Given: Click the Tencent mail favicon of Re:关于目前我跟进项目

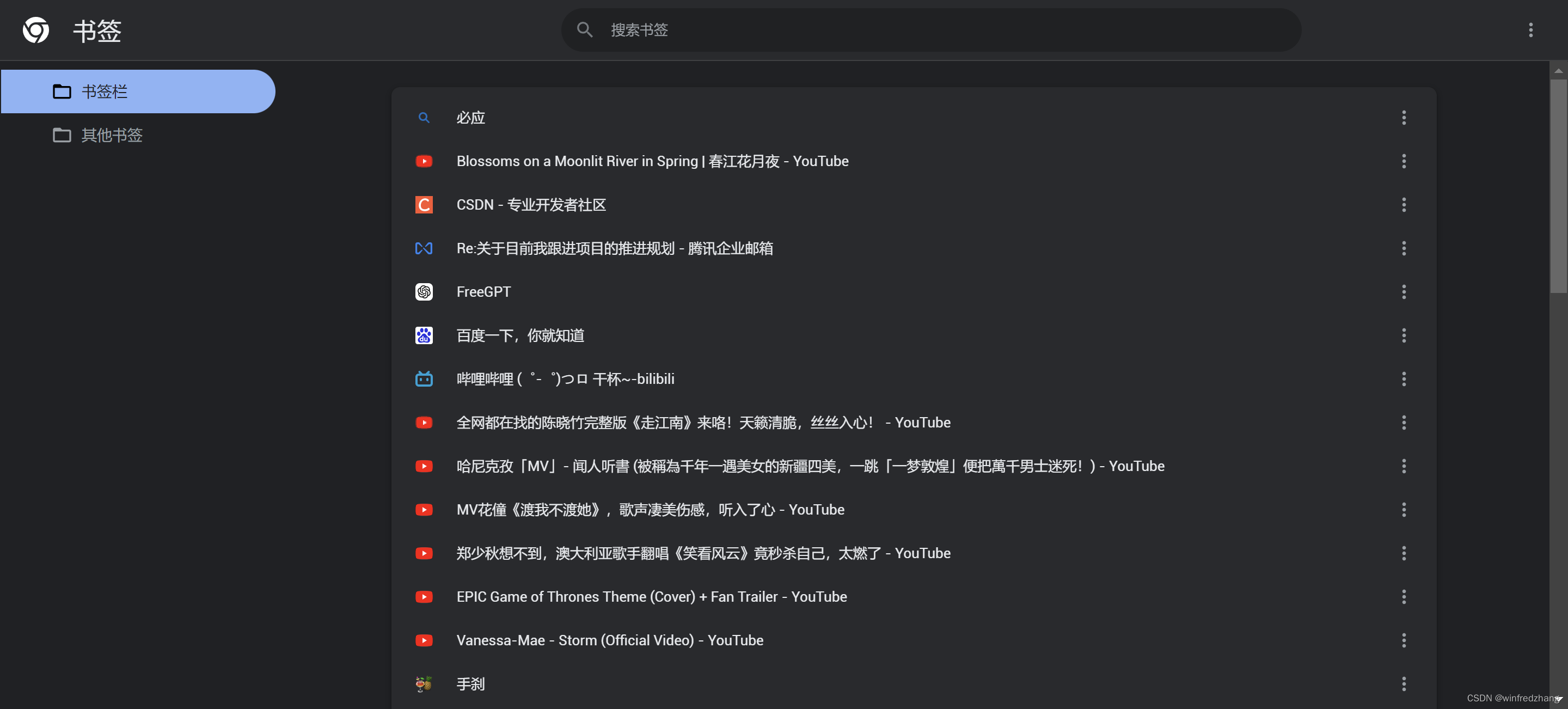Looking at the screenshot, I should 424,248.
